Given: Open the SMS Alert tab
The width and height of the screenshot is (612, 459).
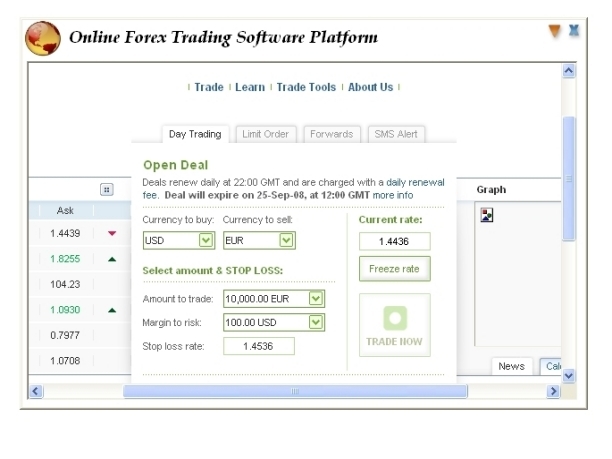Looking at the screenshot, I should coord(396,134).
